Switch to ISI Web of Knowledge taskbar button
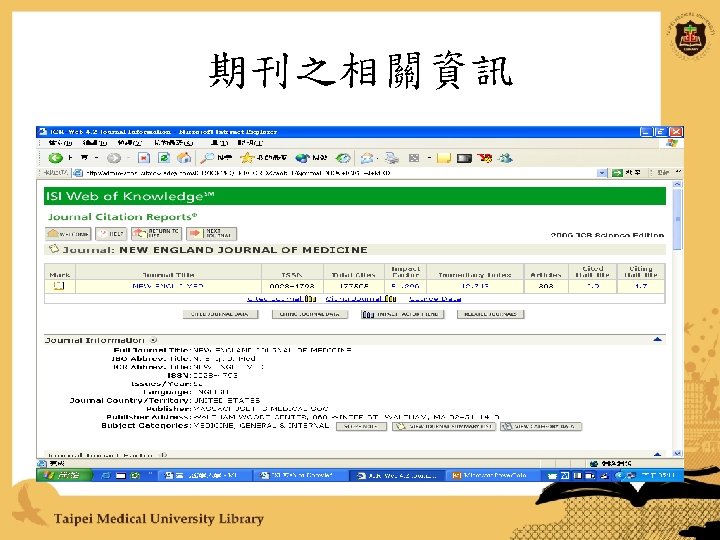The image size is (720, 540). [300, 475]
